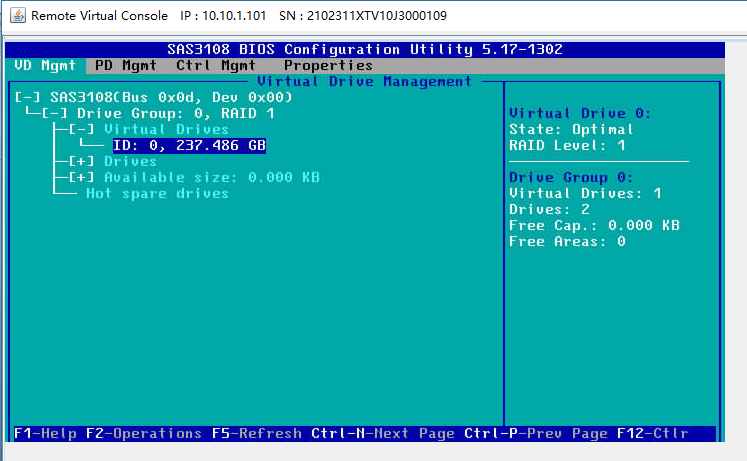Click the Remote Virtual Console window title
The image size is (747, 461).
(x=100, y=16)
